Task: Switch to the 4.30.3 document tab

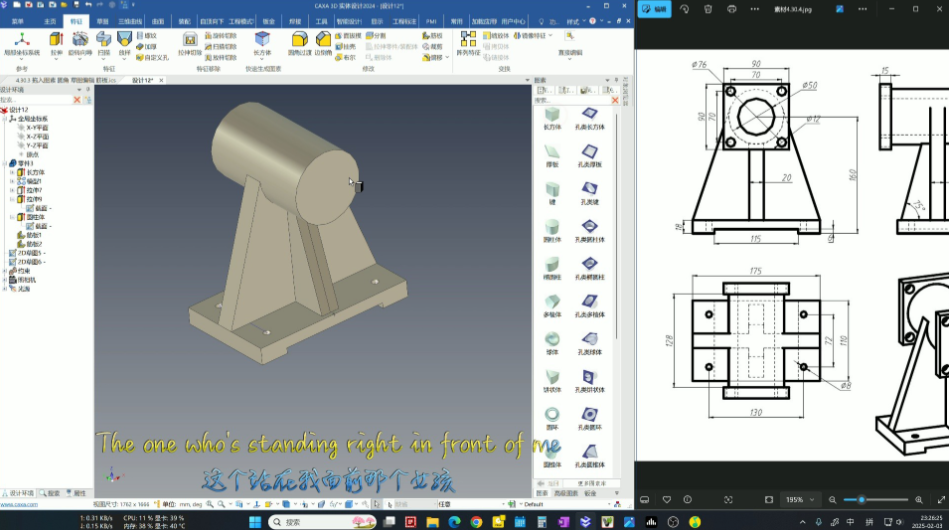Action: click(x=65, y=80)
